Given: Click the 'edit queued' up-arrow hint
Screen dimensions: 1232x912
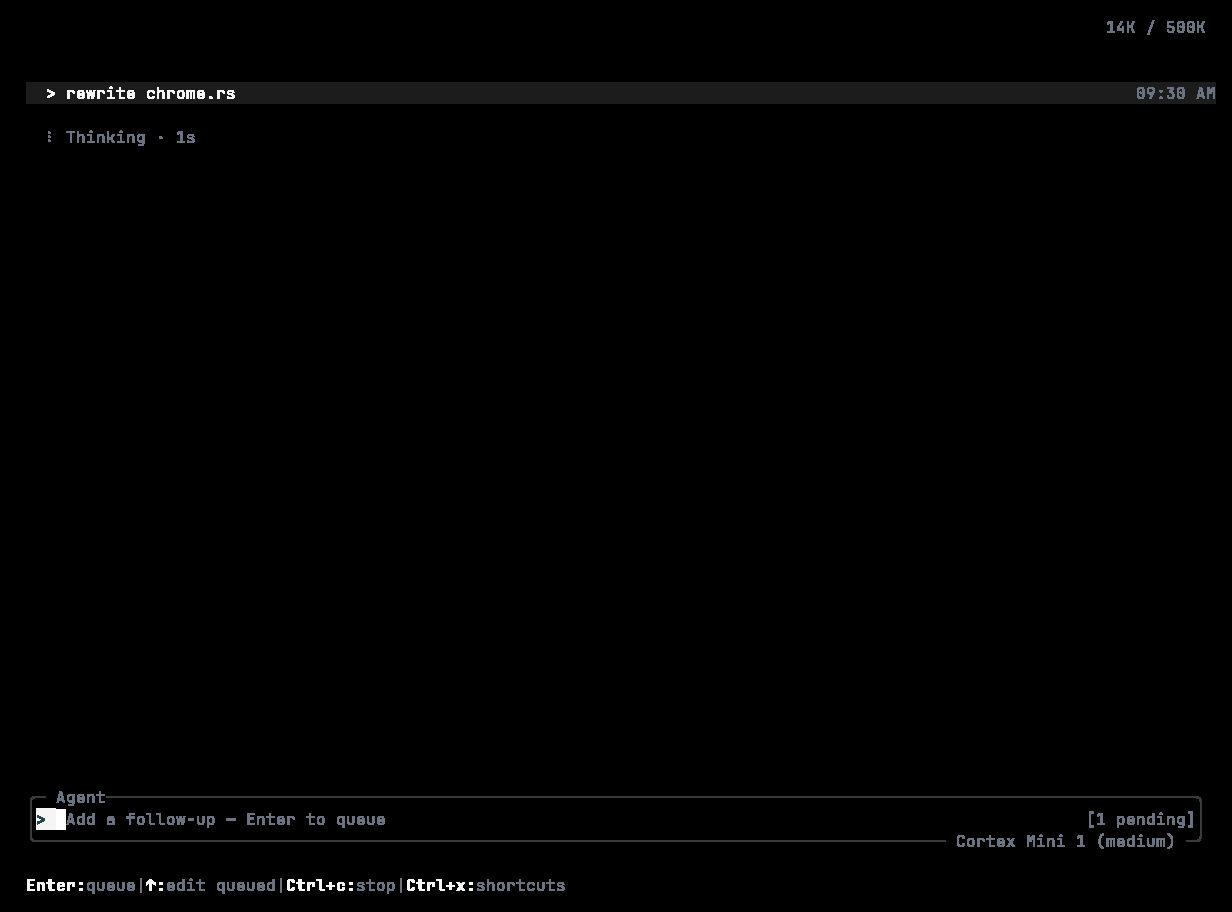Looking at the screenshot, I should [x=211, y=885].
